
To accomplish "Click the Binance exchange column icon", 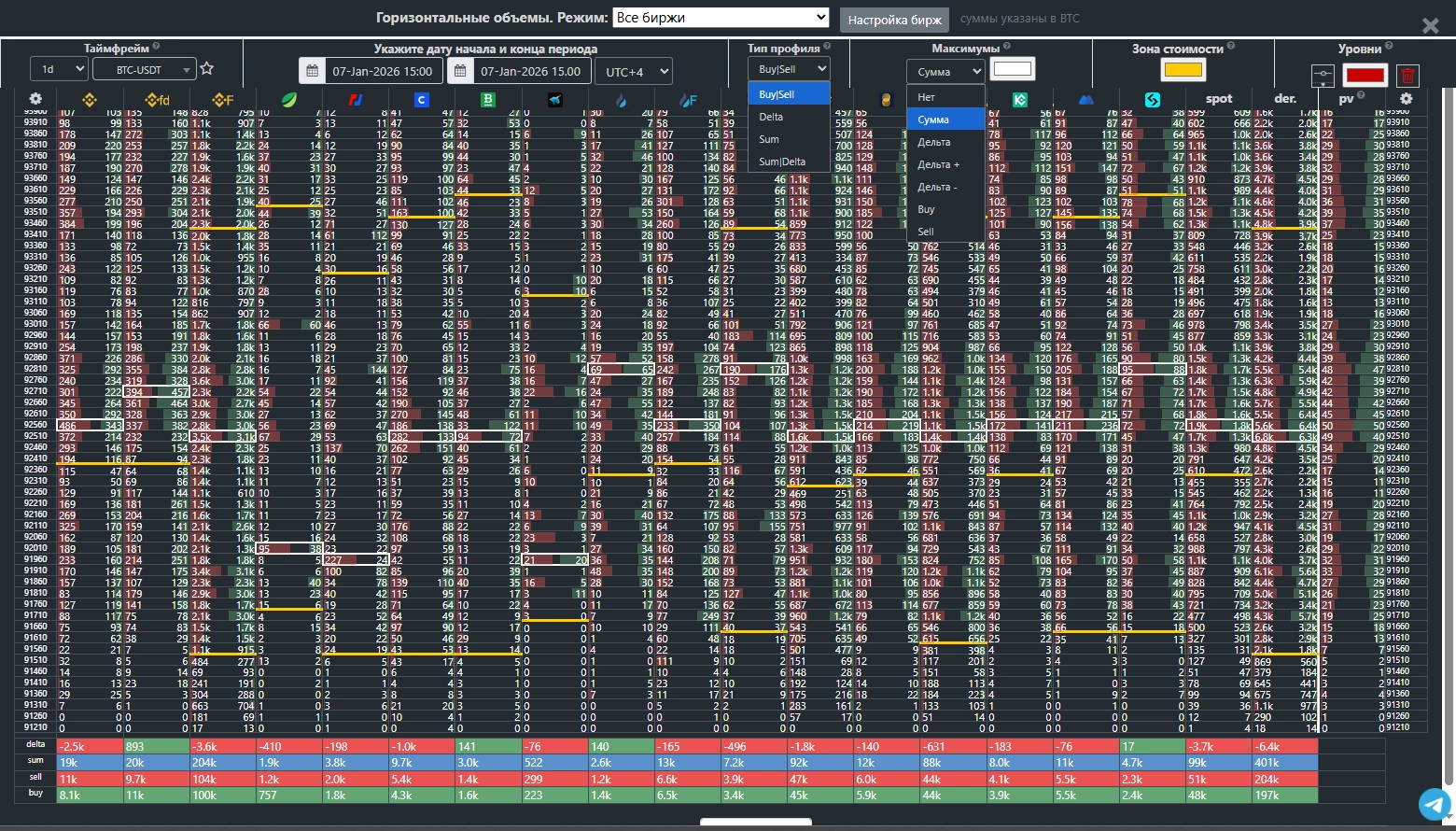I will (x=90, y=99).
